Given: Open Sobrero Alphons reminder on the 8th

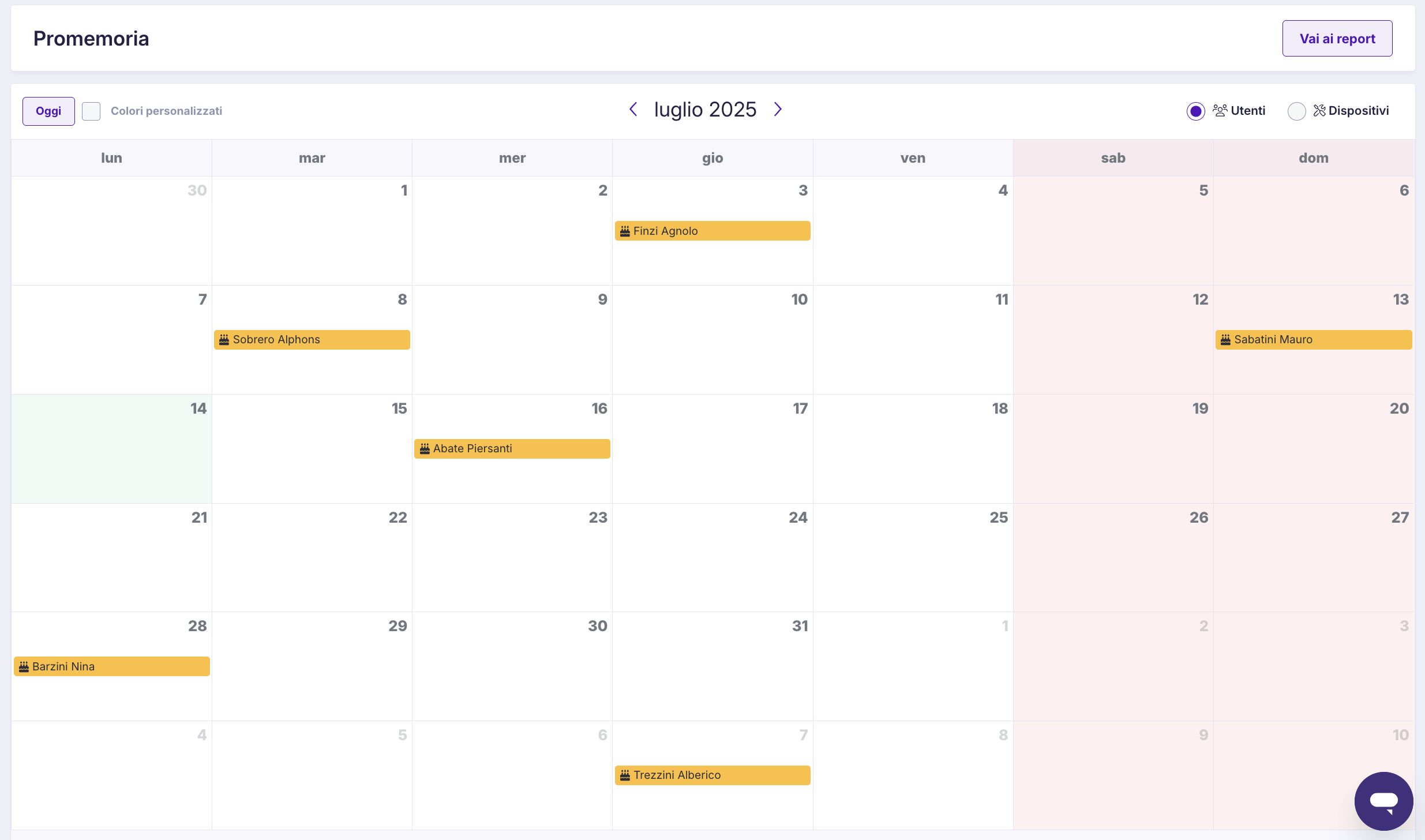Looking at the screenshot, I should click(x=312, y=340).
